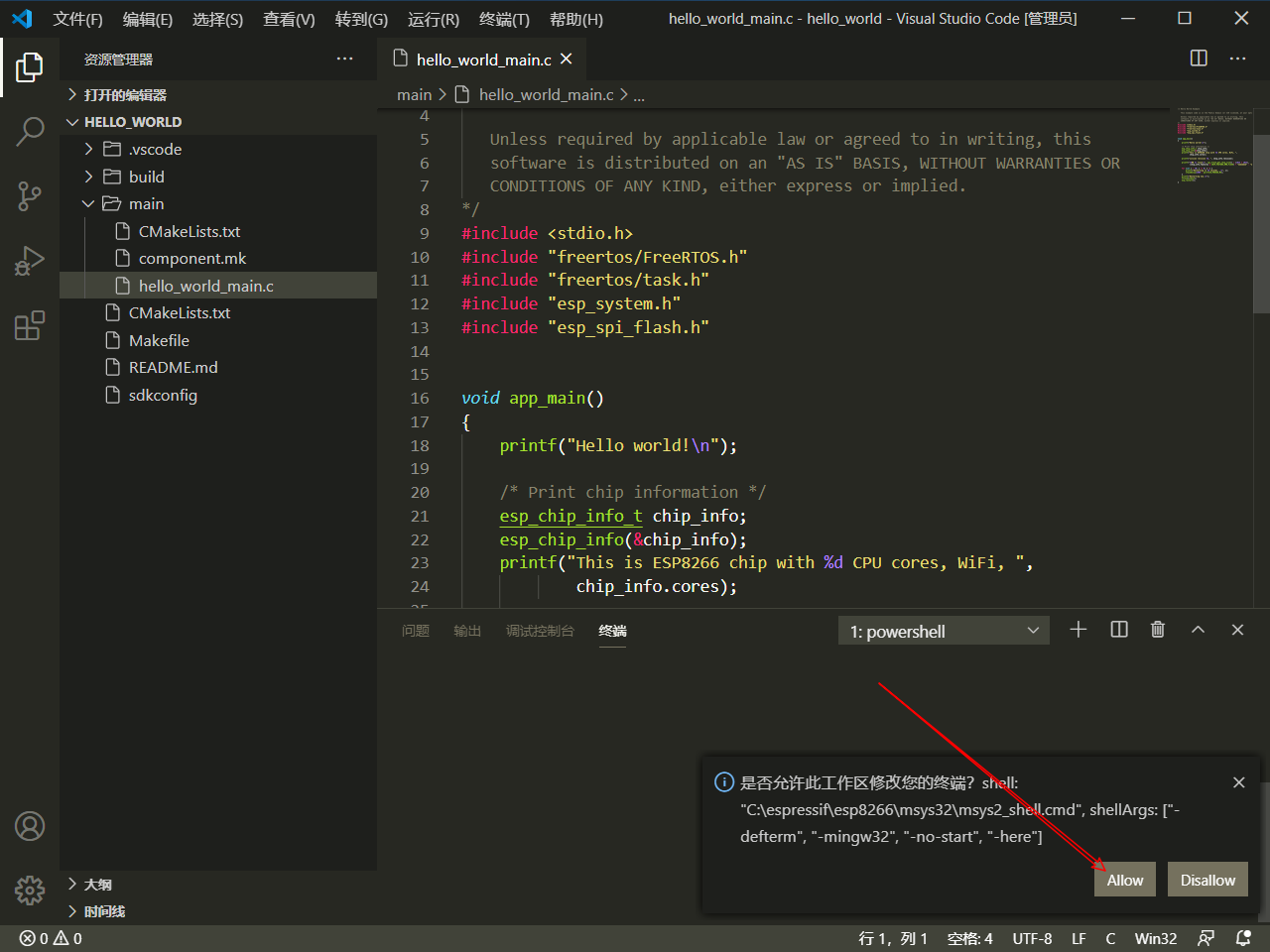Open the 查看(V) menu
The width and height of the screenshot is (1270, 952).
tap(289, 19)
